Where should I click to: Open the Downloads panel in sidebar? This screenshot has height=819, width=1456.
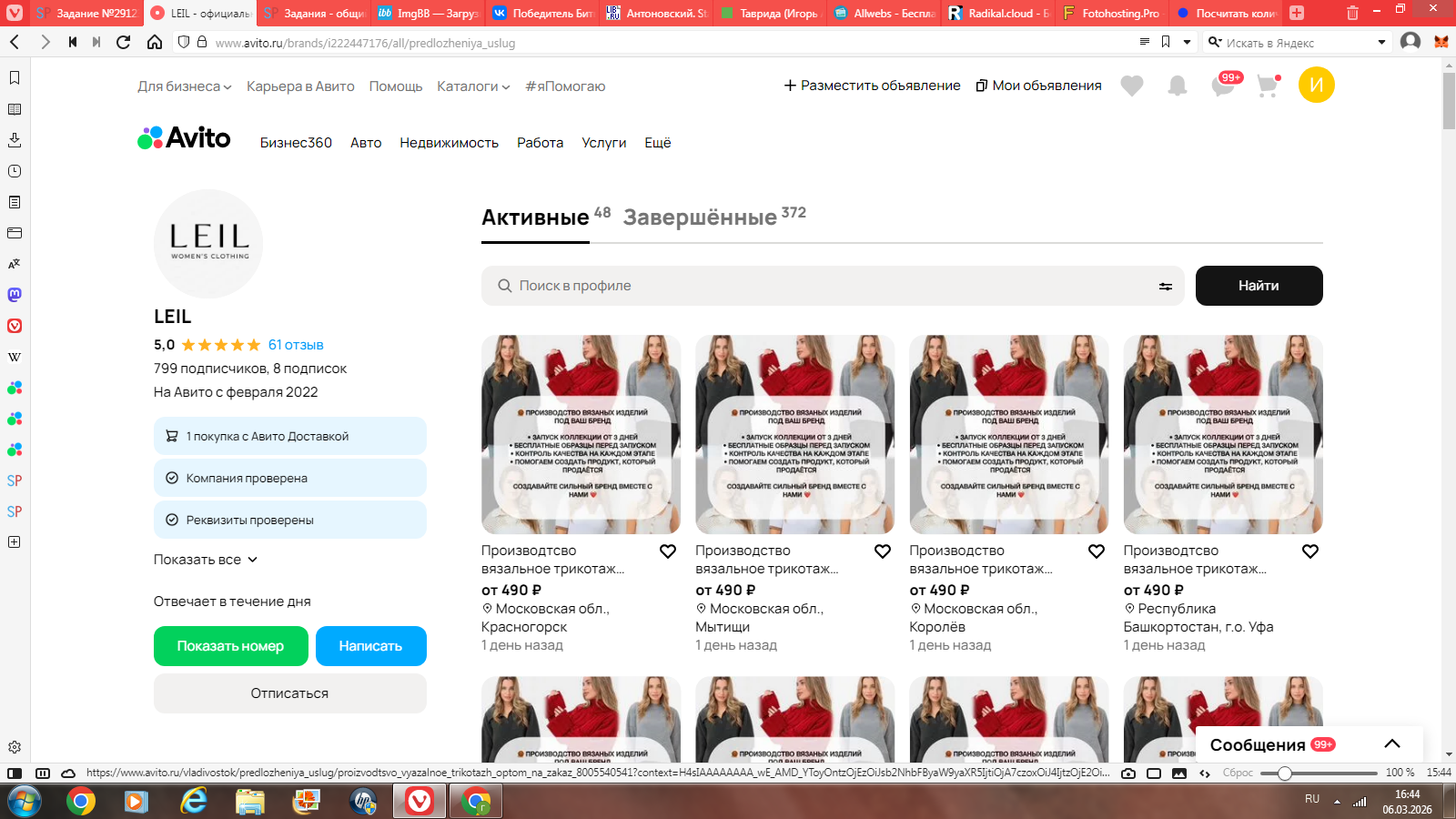[15, 140]
